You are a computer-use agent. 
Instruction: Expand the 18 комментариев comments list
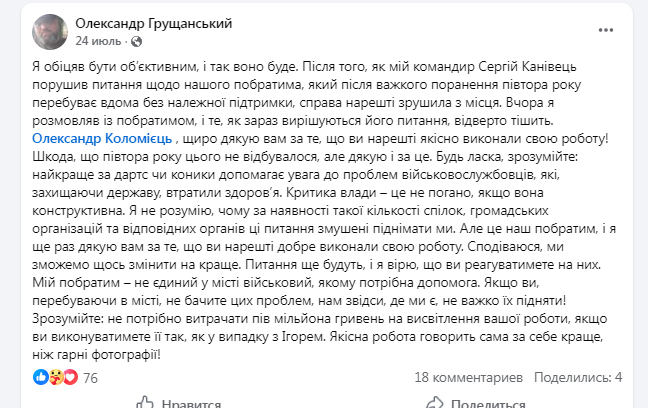[x=469, y=377]
